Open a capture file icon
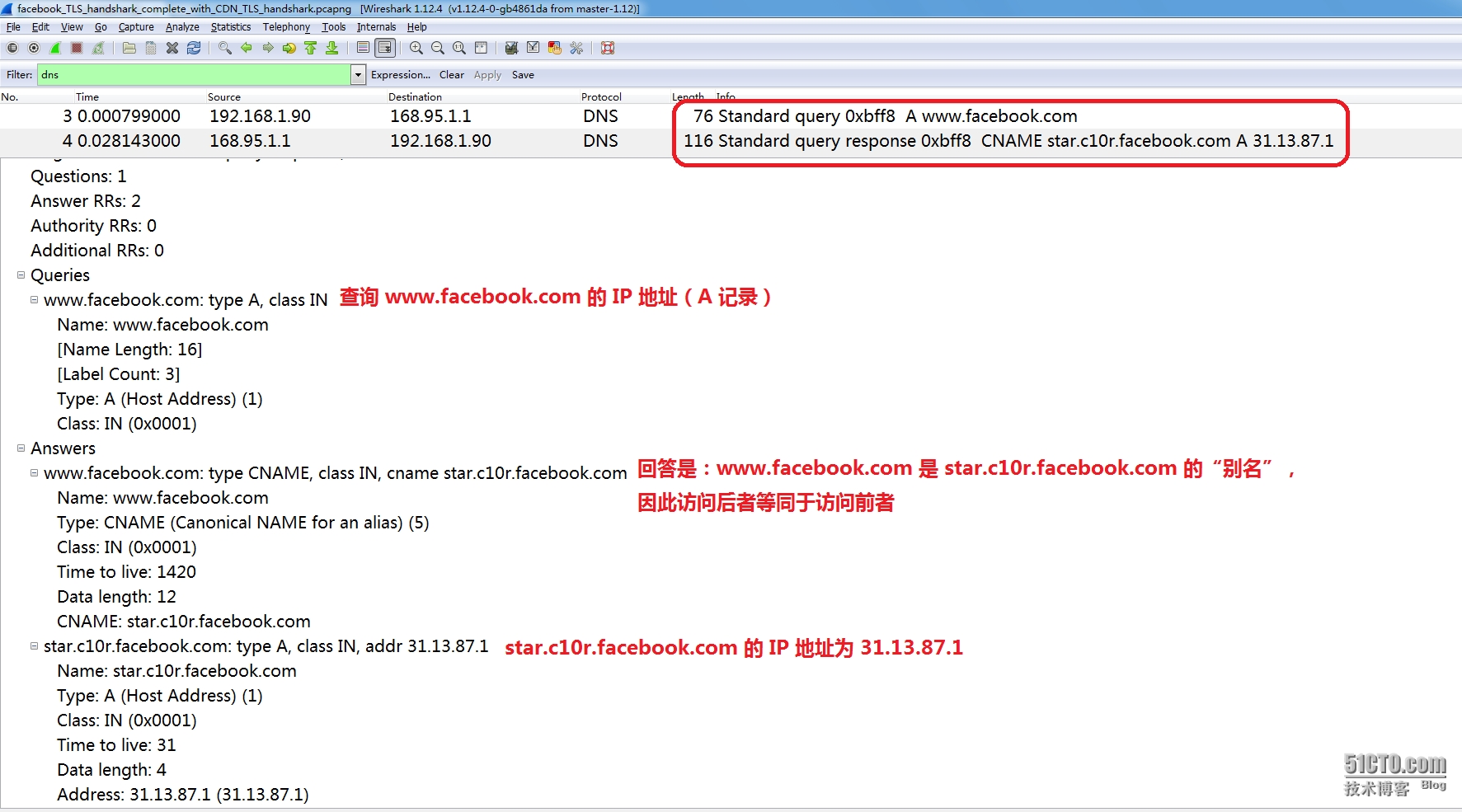The image size is (1462, 812). (x=129, y=48)
